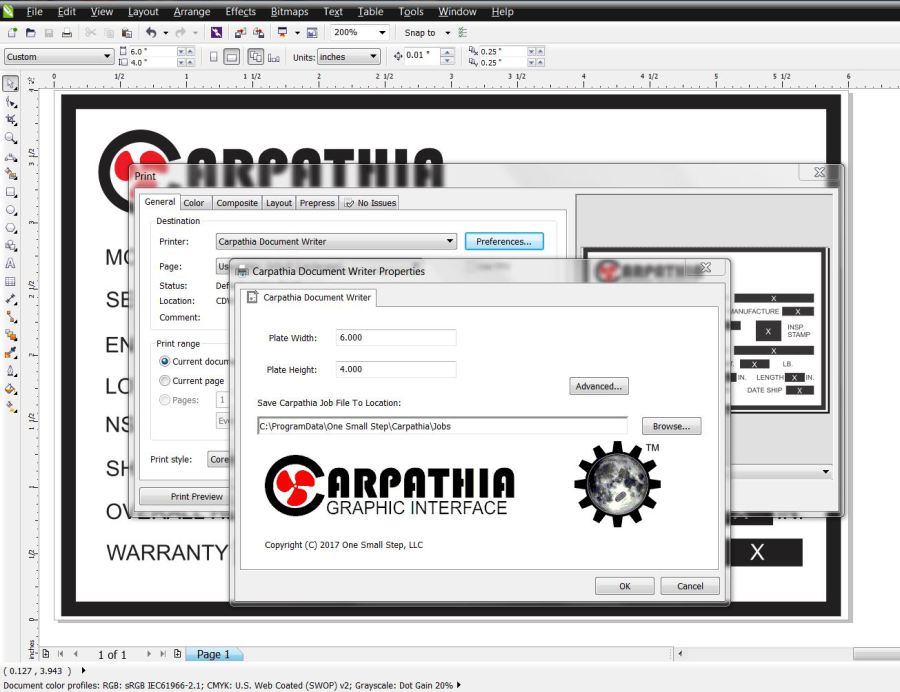Click the Import toolbar icon
Screen dimensions: 900x692
click(x=240, y=33)
